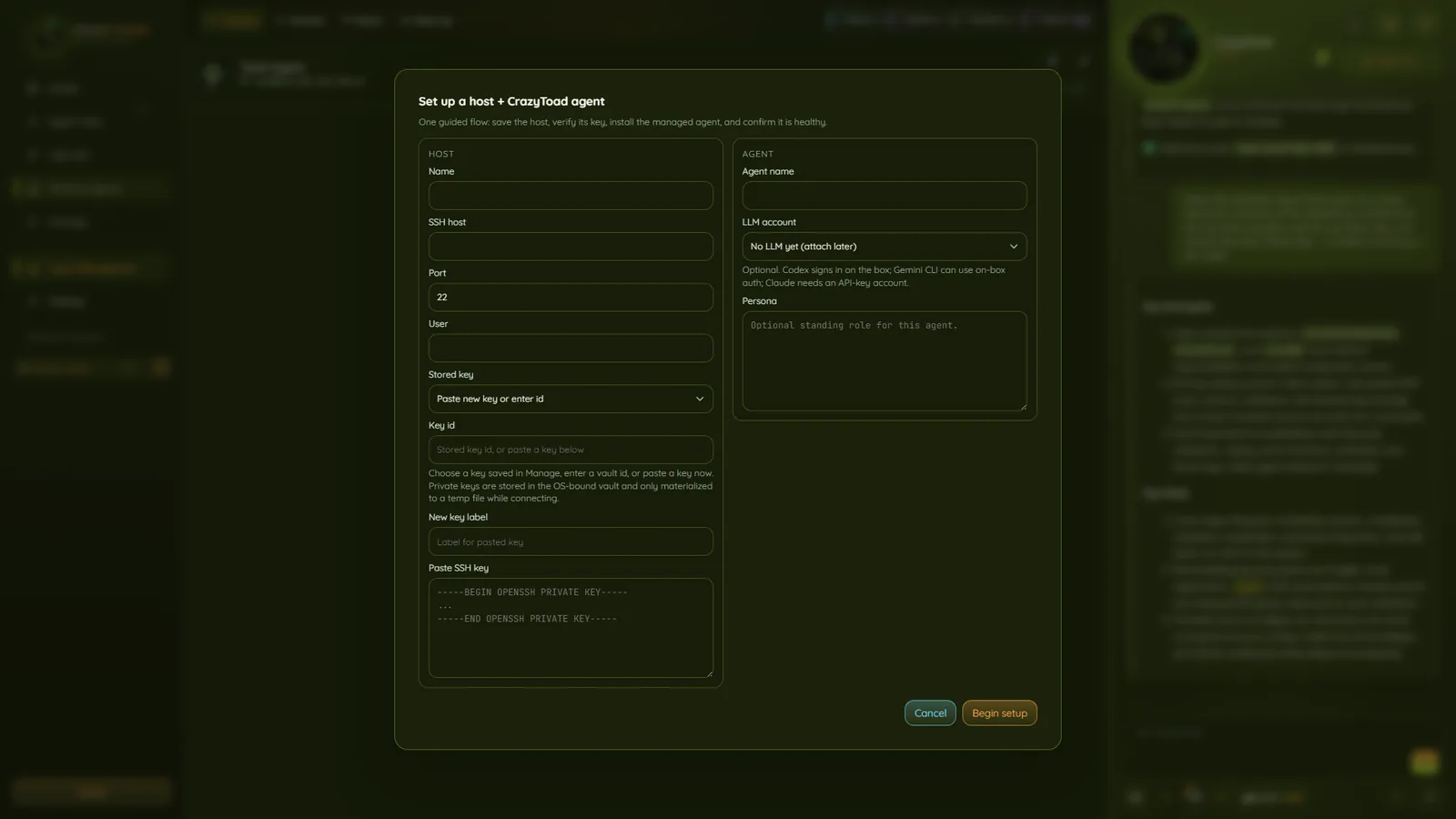
Task: Click the Persona text area
Action: tap(885, 361)
